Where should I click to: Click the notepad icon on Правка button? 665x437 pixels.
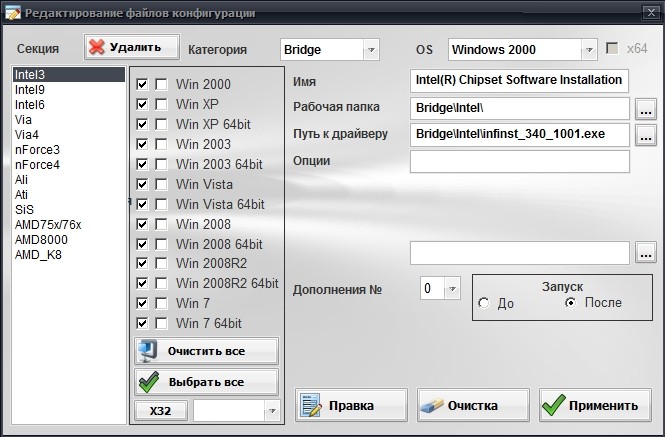310,405
